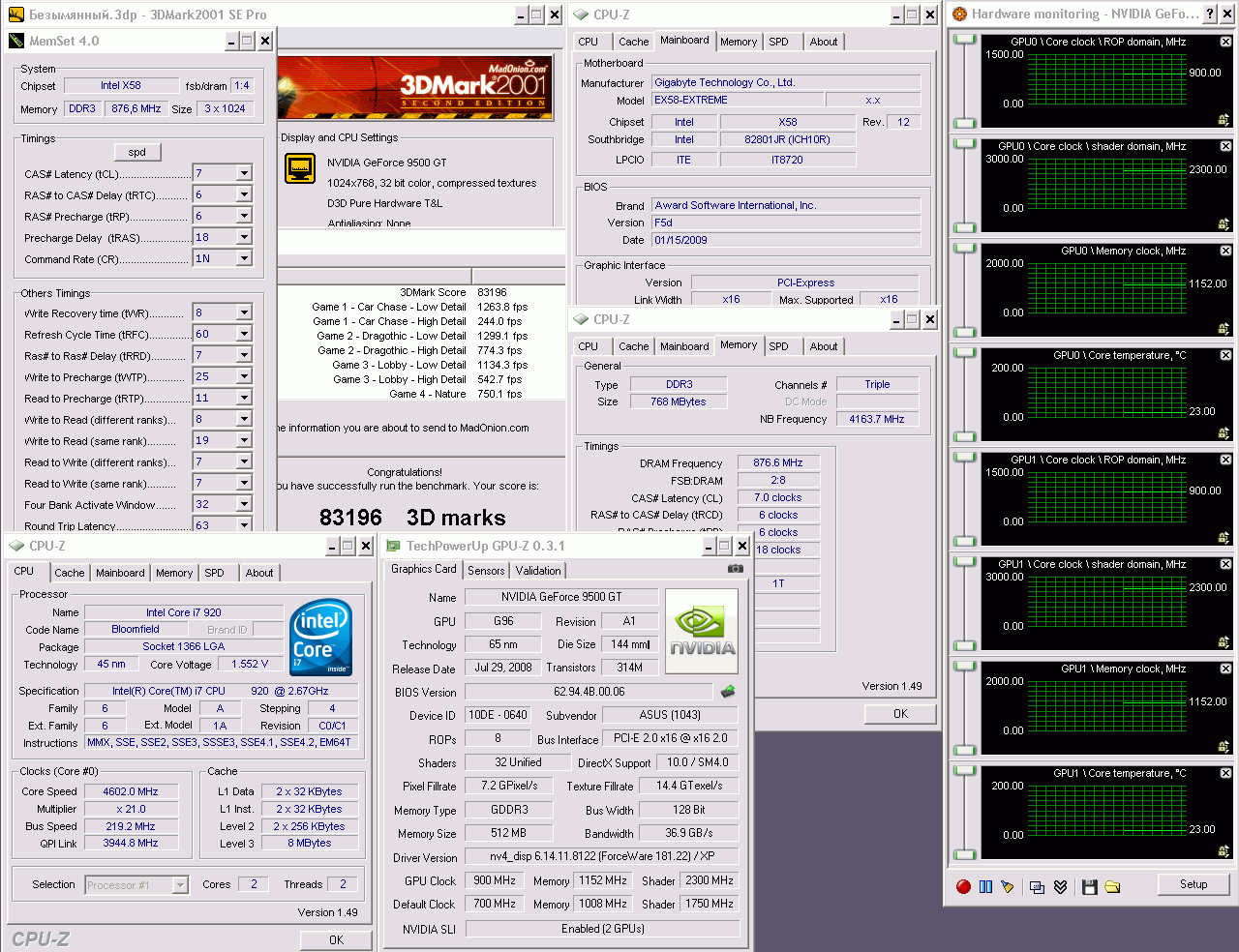
Task: Open the Processor #1 Selection dropdown in CPU-Z
Action: click(180, 884)
